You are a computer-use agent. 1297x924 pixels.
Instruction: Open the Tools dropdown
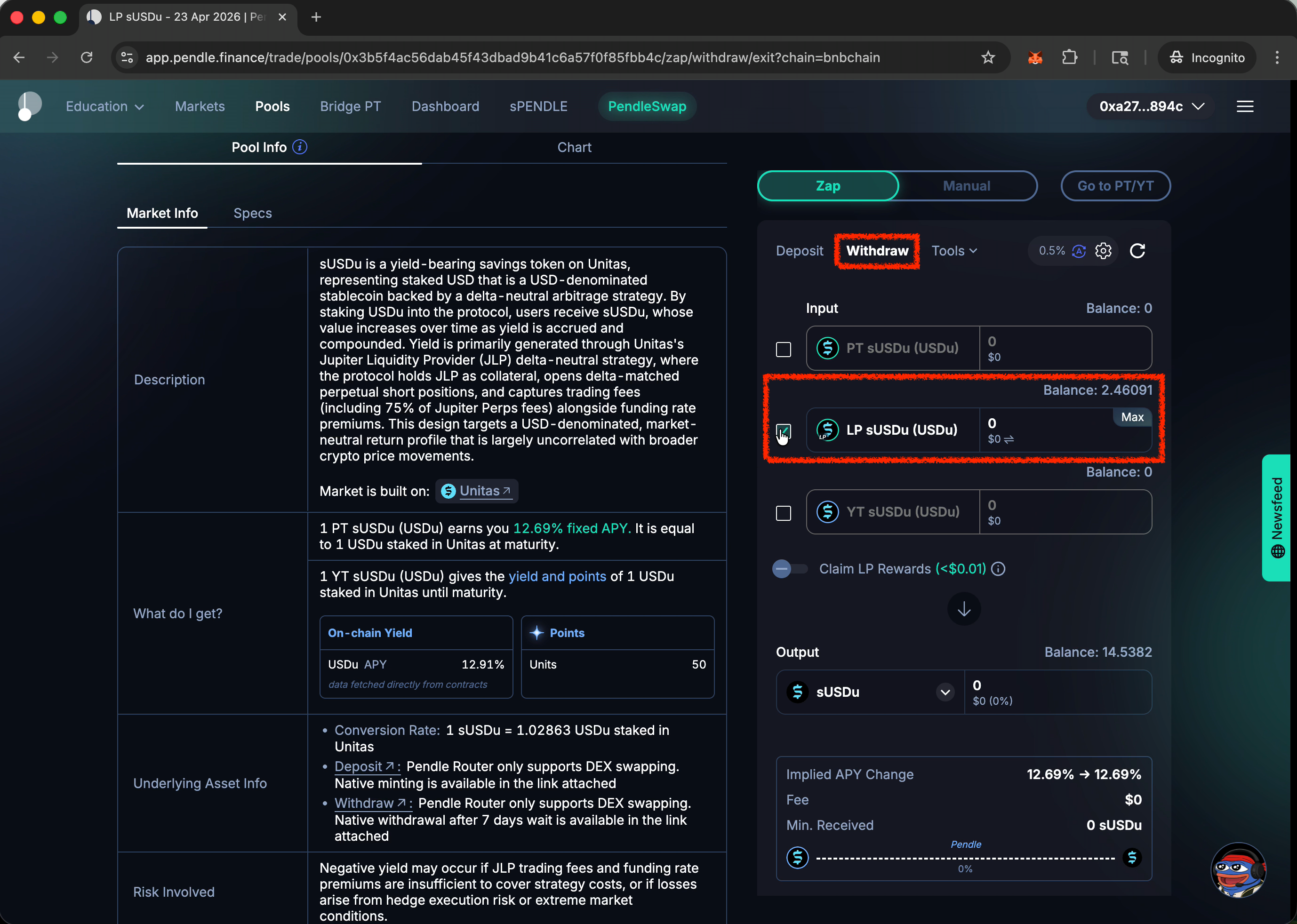(x=954, y=251)
